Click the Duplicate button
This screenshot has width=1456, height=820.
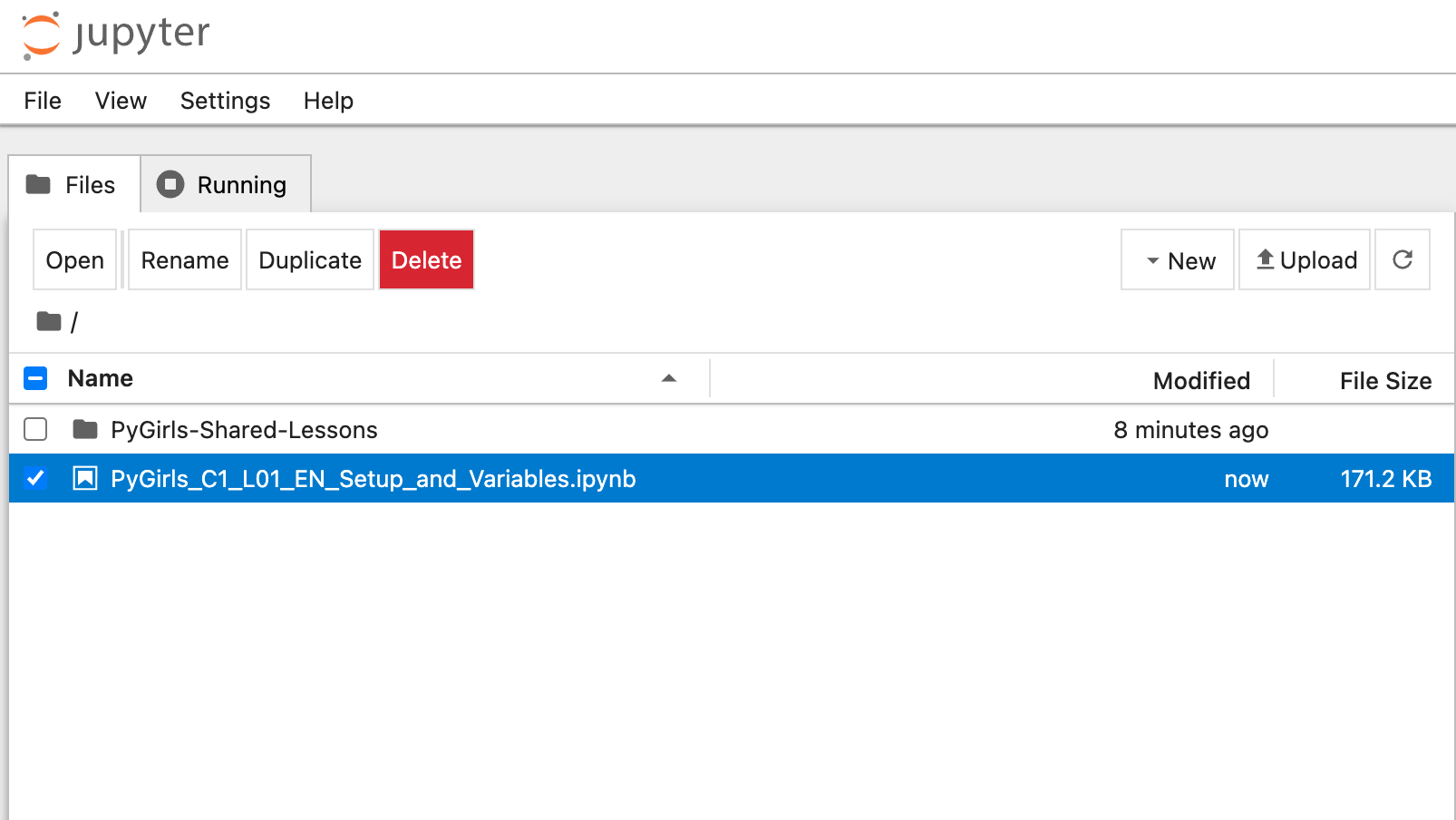[310, 260]
